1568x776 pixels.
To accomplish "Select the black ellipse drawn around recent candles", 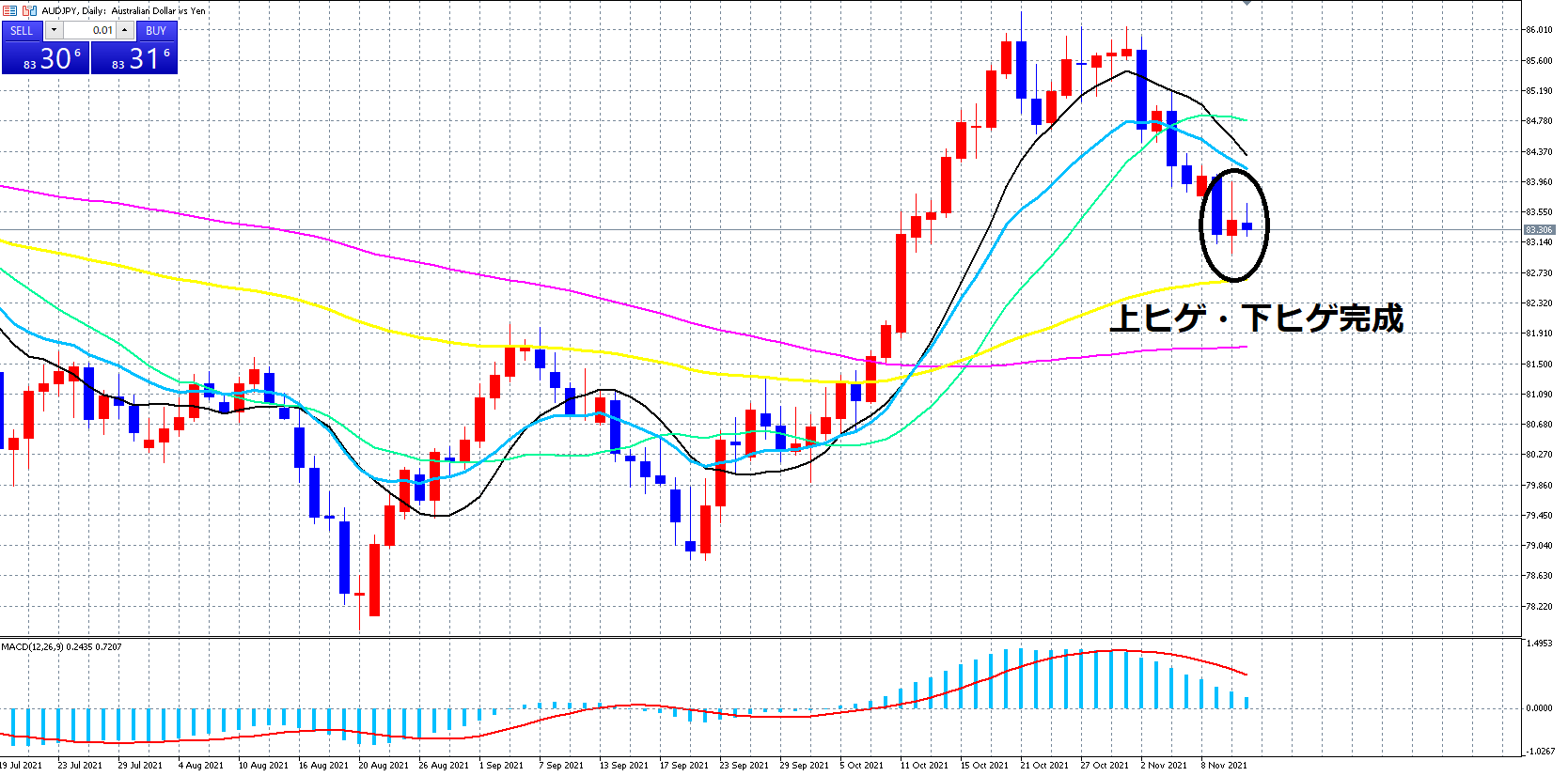I will coord(1266,225).
